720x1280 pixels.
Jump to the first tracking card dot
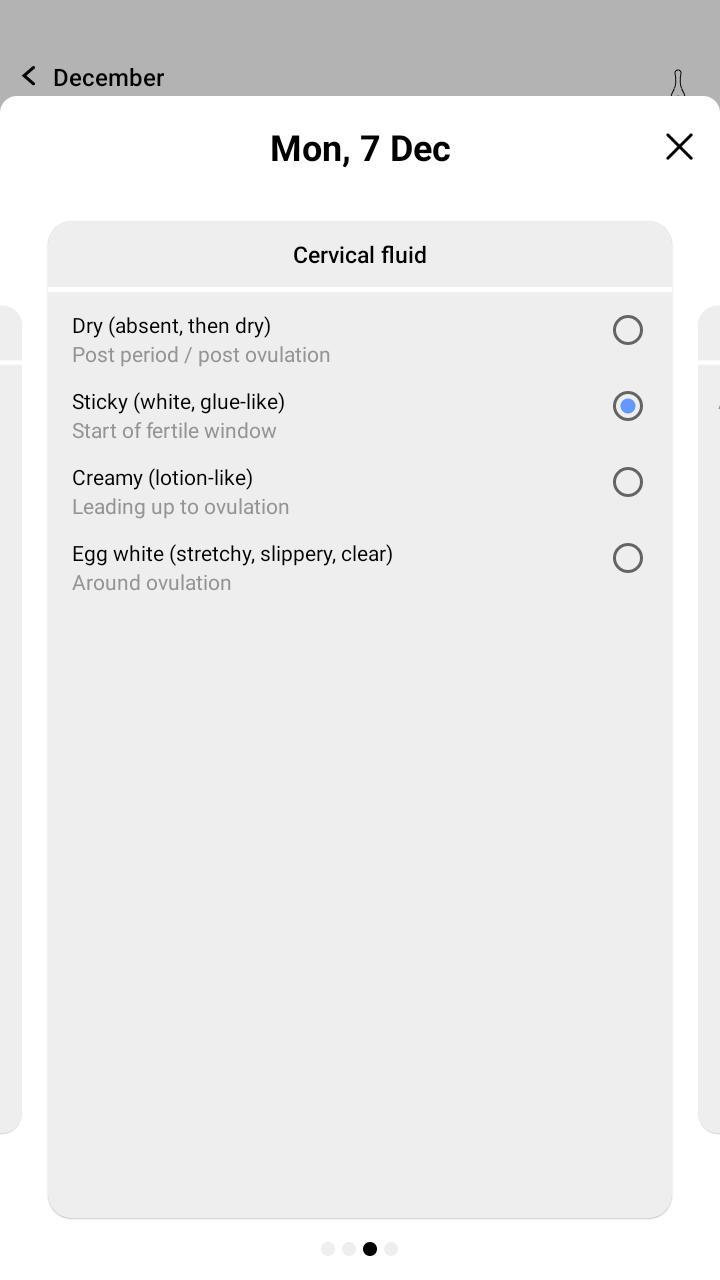(x=328, y=1248)
